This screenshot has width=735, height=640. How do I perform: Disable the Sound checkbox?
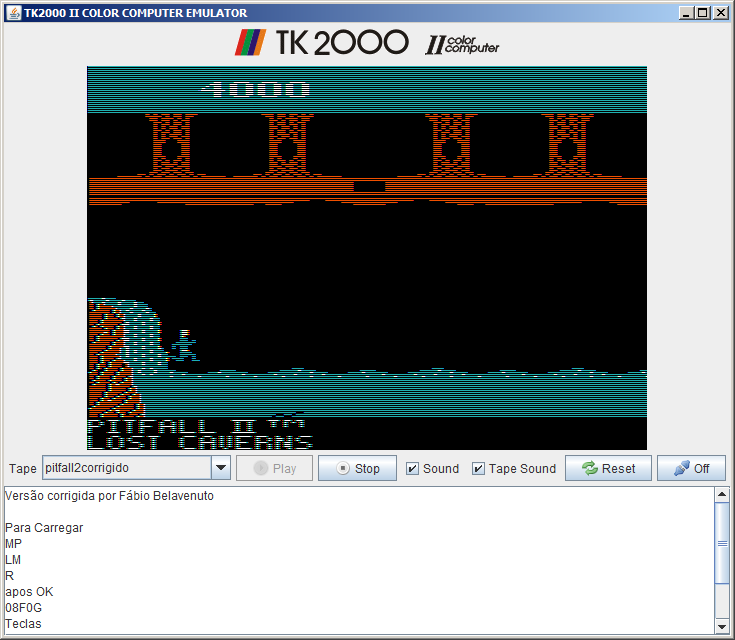click(413, 469)
